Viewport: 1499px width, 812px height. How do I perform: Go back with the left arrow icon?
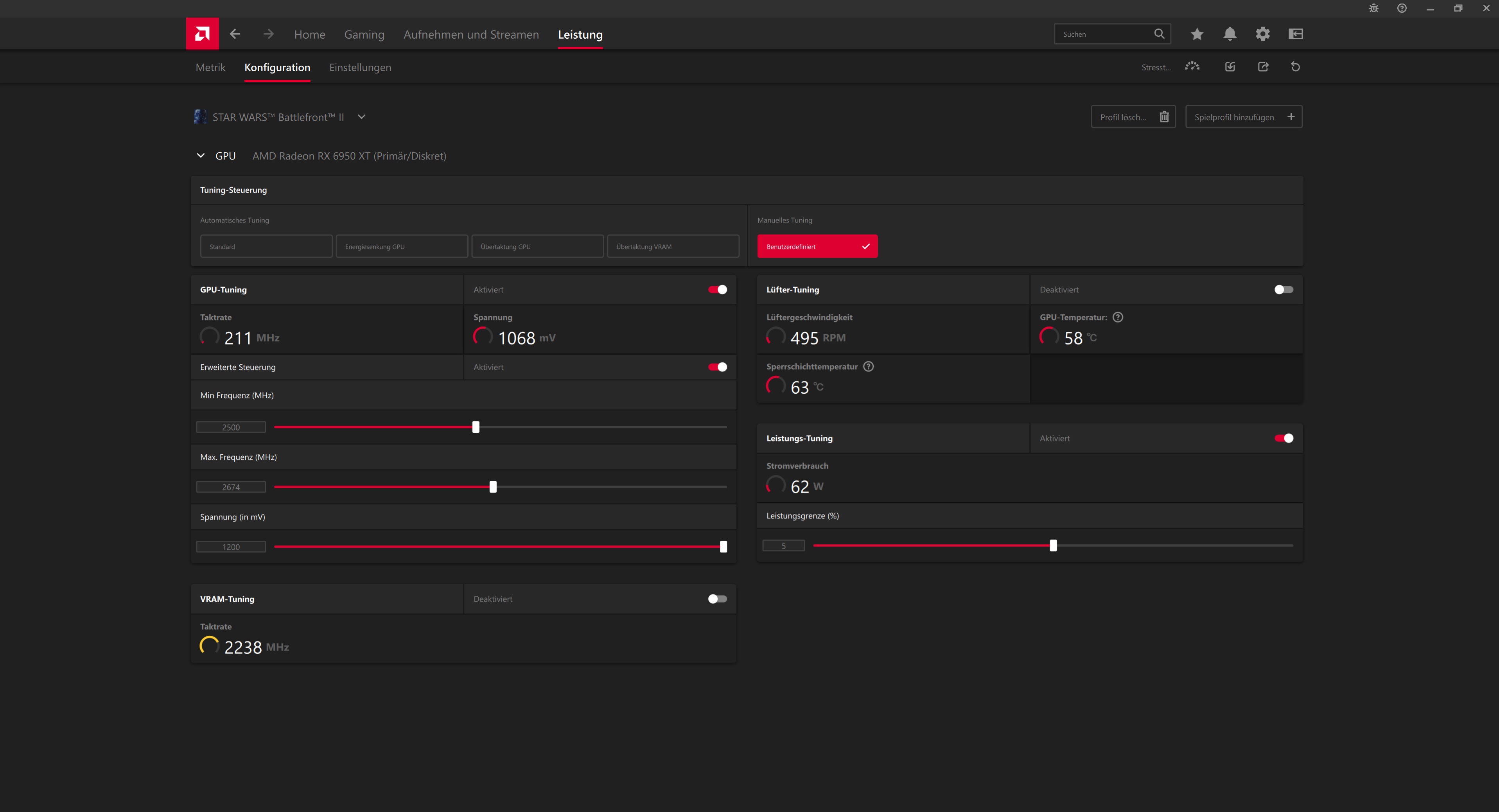pyautogui.click(x=235, y=34)
